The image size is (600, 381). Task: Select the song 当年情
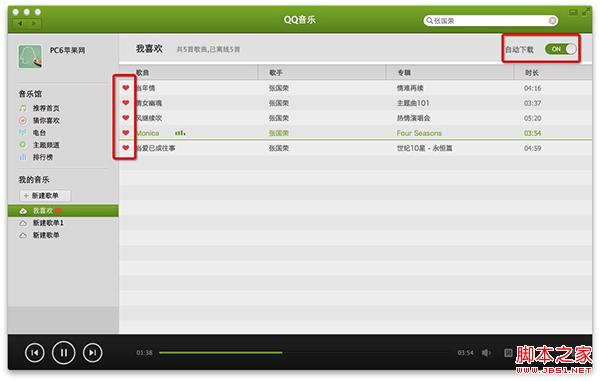(146, 88)
